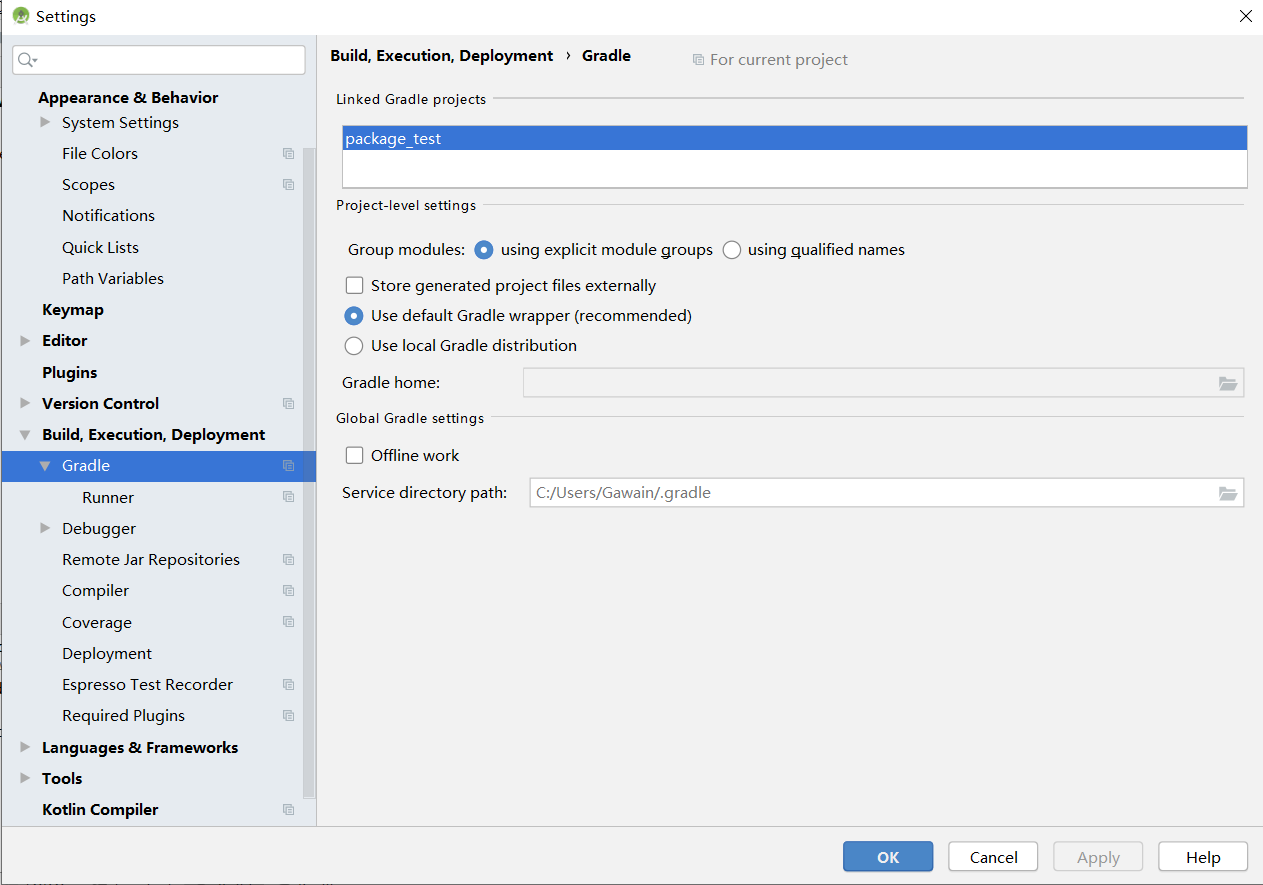Click the Android Studio icon in title bar

[x=20, y=16]
